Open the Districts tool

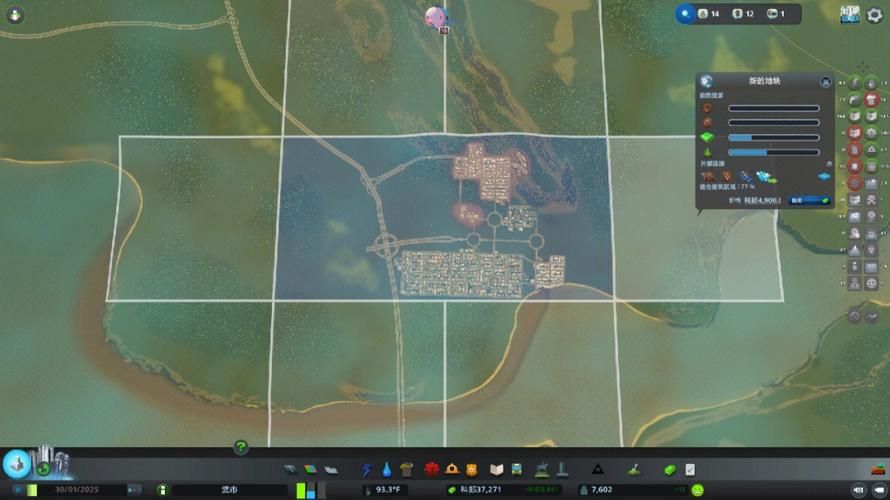click(x=331, y=469)
